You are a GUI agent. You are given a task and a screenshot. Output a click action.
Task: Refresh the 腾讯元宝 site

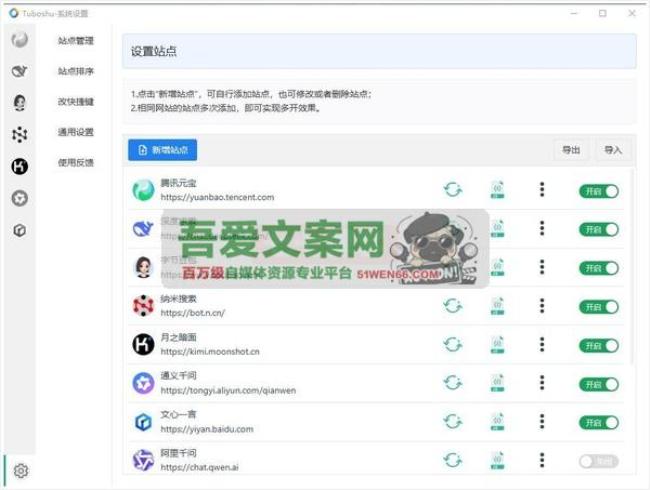pos(453,190)
